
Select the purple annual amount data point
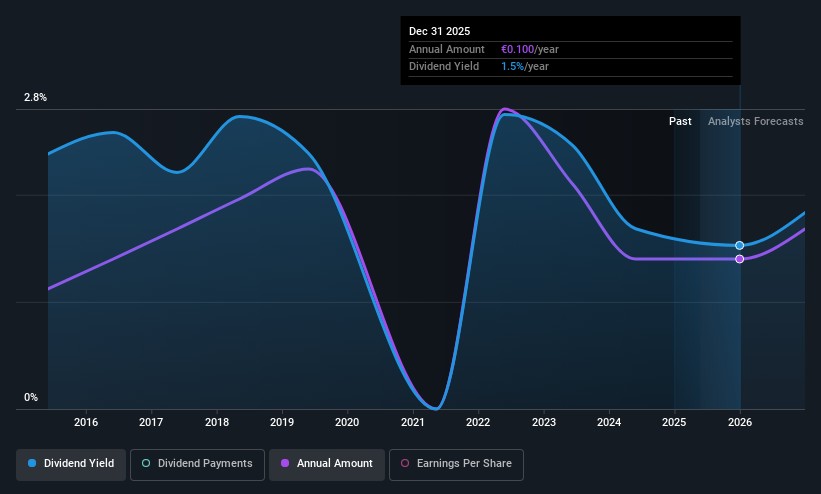pos(740,259)
